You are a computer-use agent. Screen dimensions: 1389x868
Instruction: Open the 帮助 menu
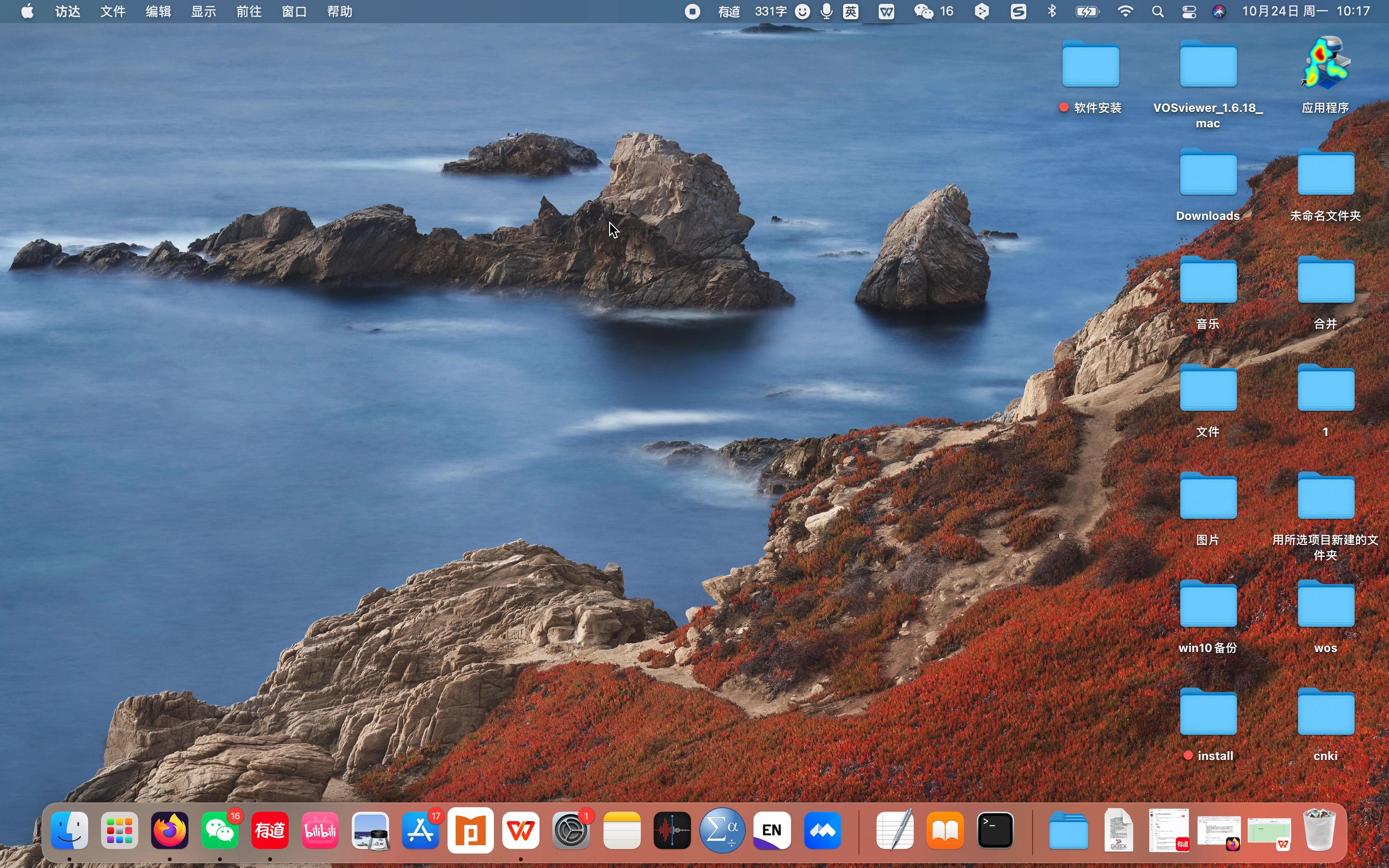(340, 12)
